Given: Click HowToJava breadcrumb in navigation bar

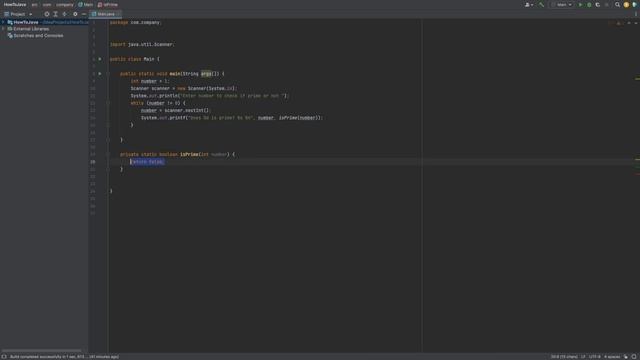Looking at the screenshot, I should pos(15,5).
